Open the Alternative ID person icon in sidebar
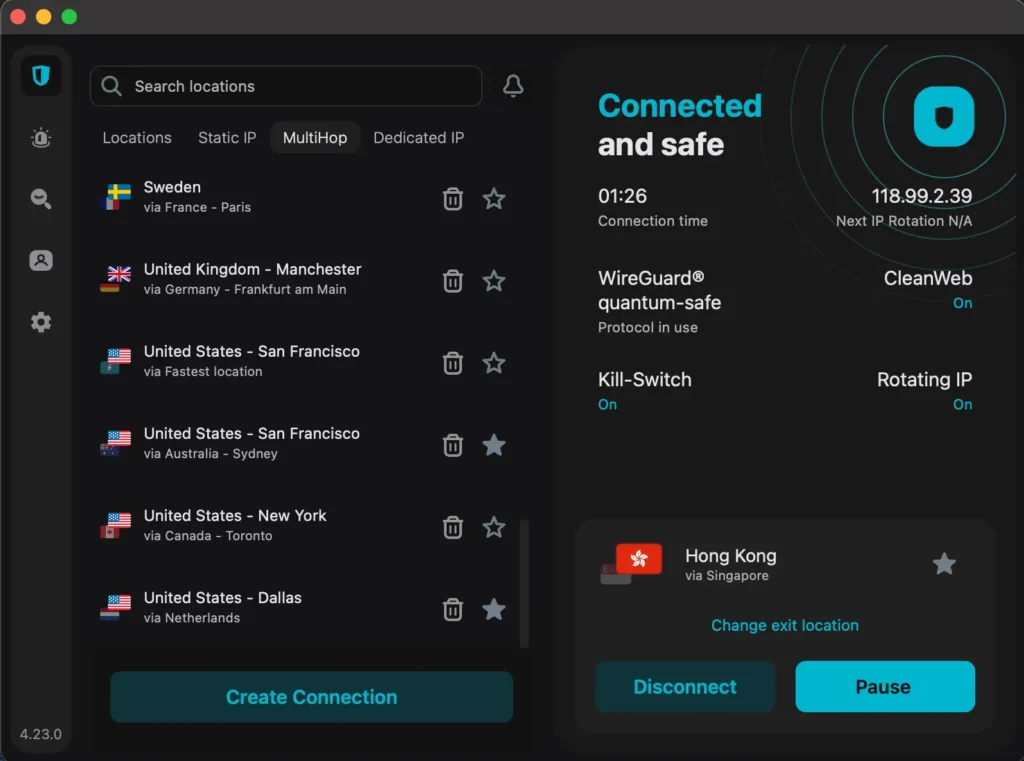This screenshot has width=1024, height=761. click(x=41, y=261)
